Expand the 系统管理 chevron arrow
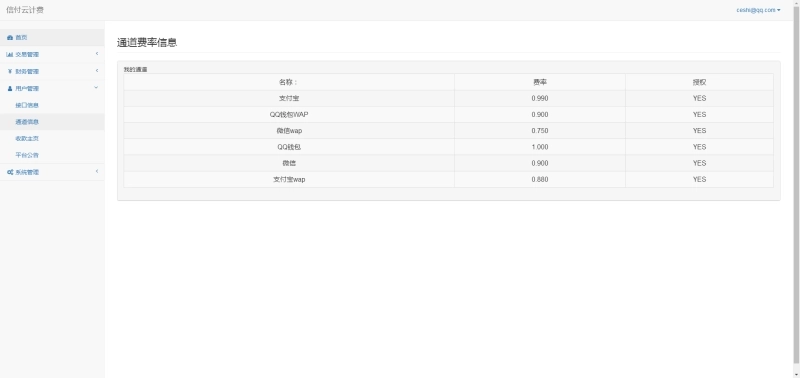 [97, 171]
